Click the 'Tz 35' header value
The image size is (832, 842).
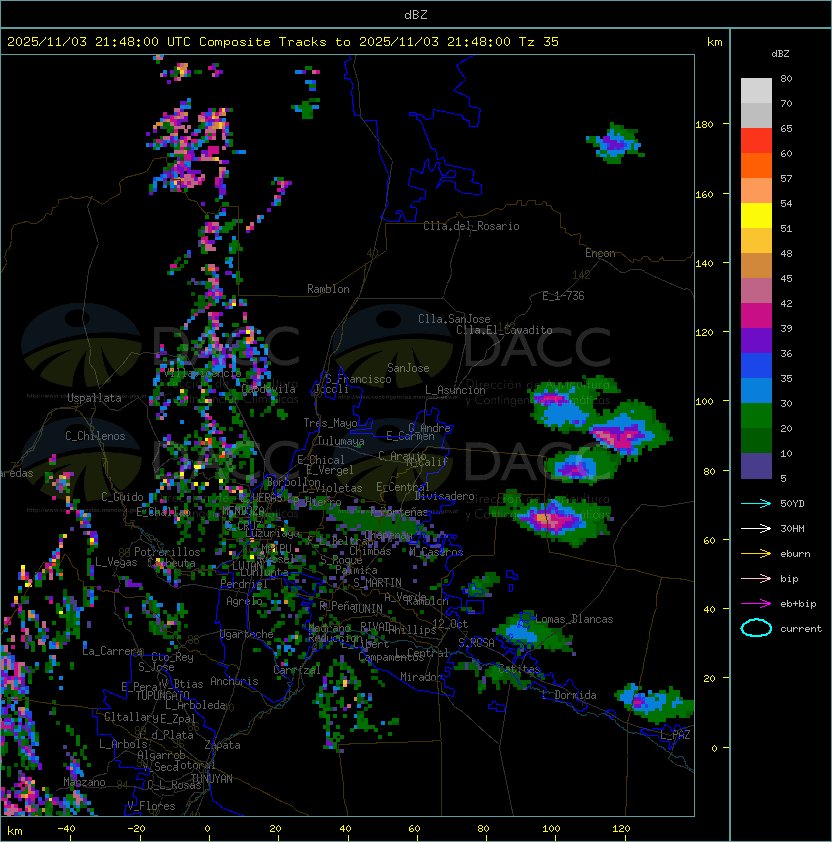pos(539,41)
